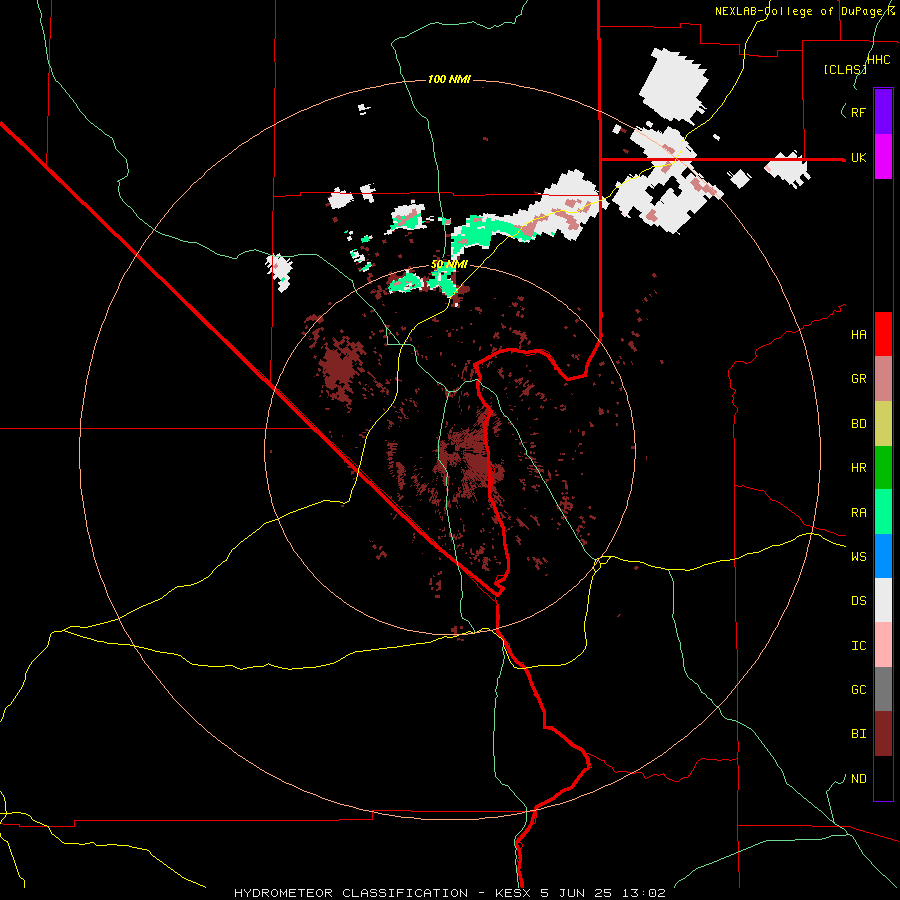Click the IC legend label
This screenshot has width=900, height=900.
click(x=859, y=646)
